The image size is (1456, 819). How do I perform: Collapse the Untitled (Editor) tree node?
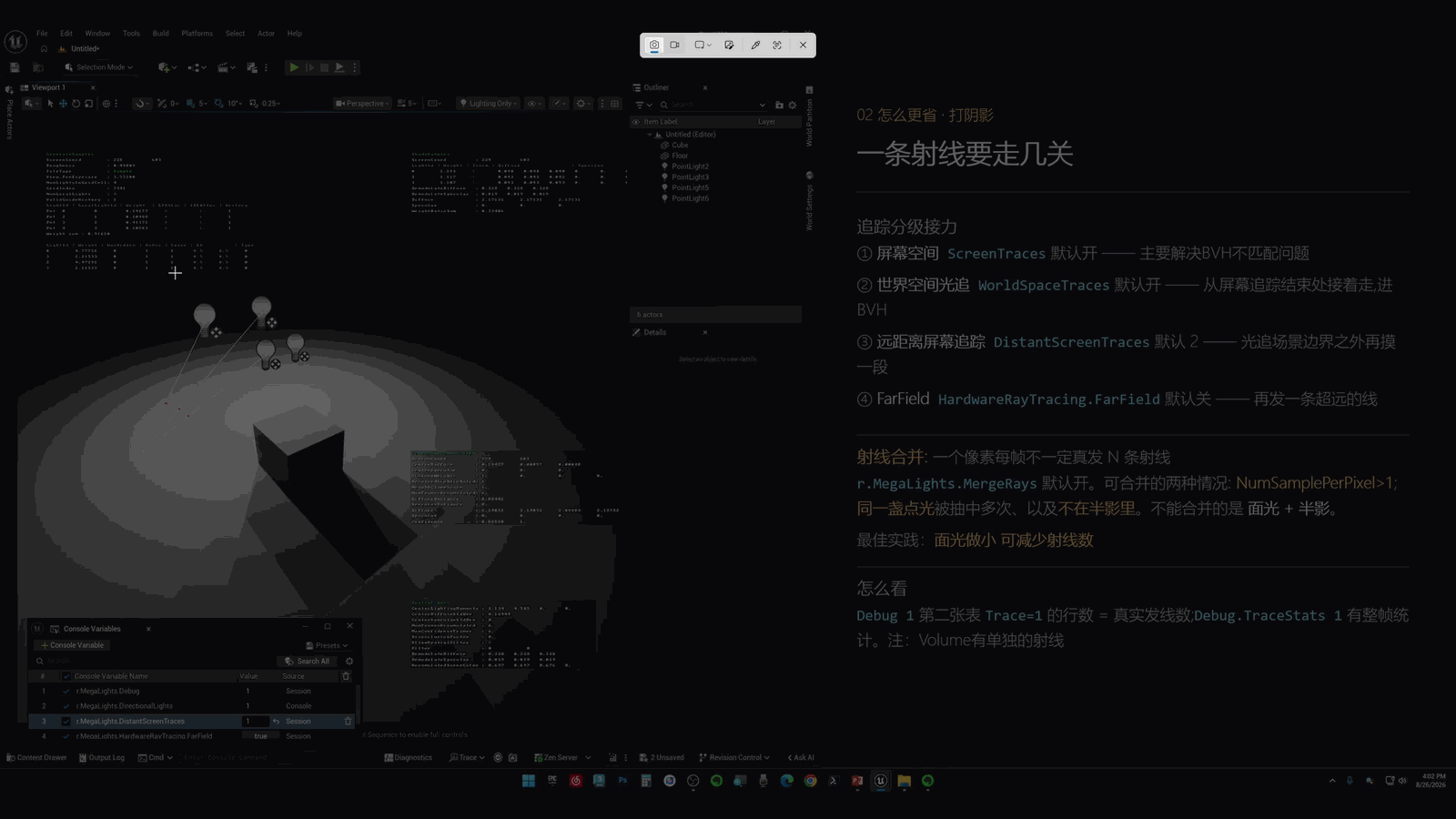[x=650, y=135]
